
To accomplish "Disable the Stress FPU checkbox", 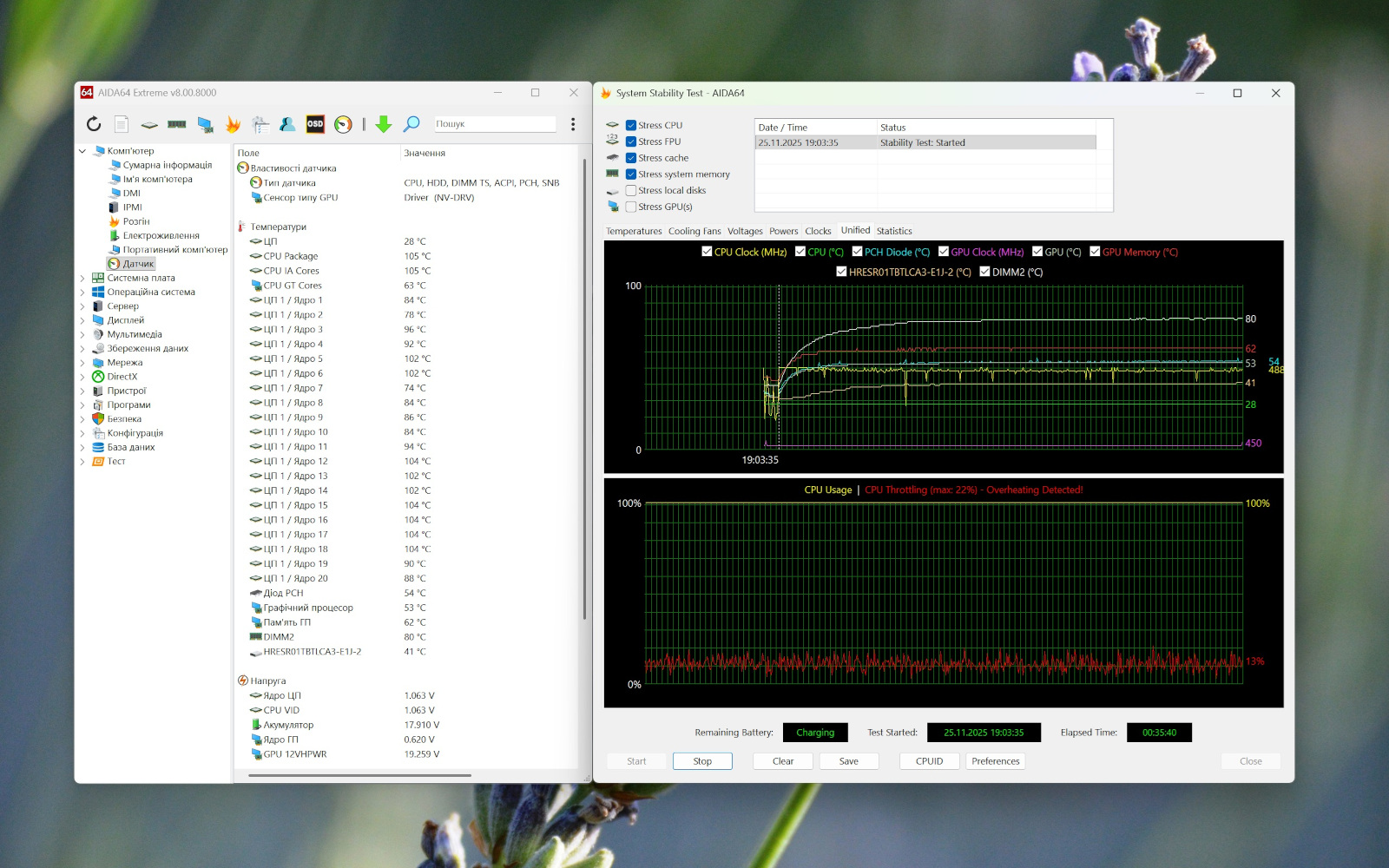I will click(x=631, y=141).
